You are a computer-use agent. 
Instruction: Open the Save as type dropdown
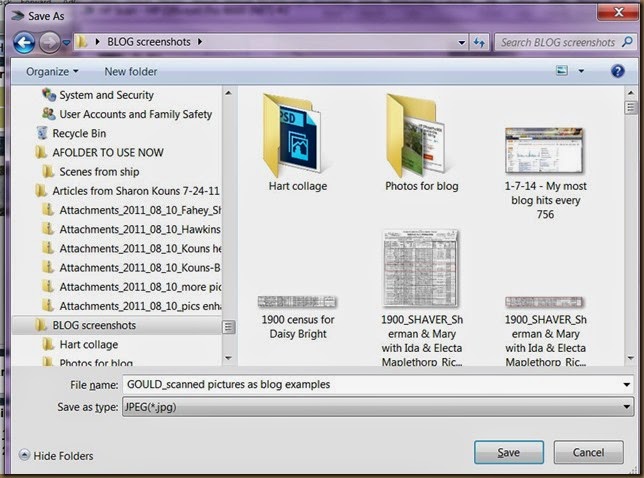pos(378,407)
